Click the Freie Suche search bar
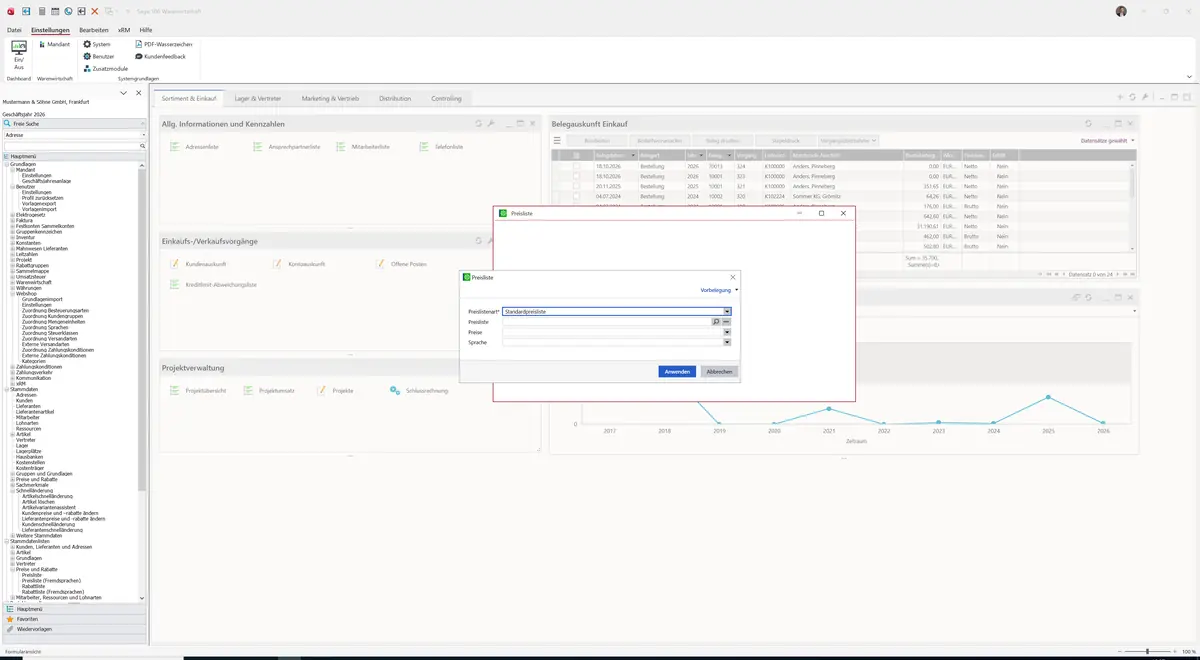 (x=74, y=123)
